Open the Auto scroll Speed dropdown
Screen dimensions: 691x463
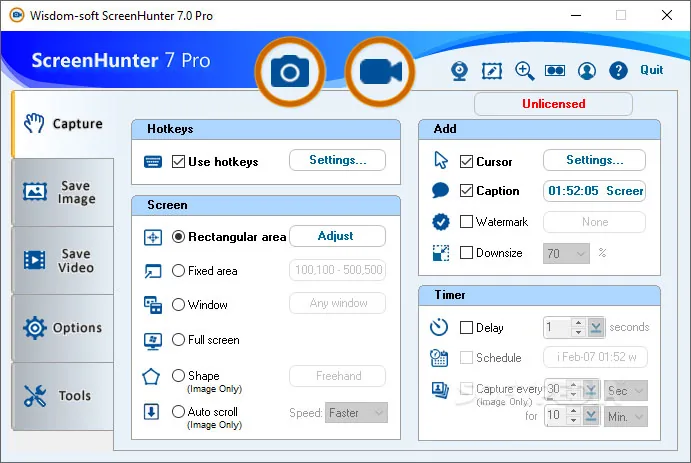tap(356, 413)
